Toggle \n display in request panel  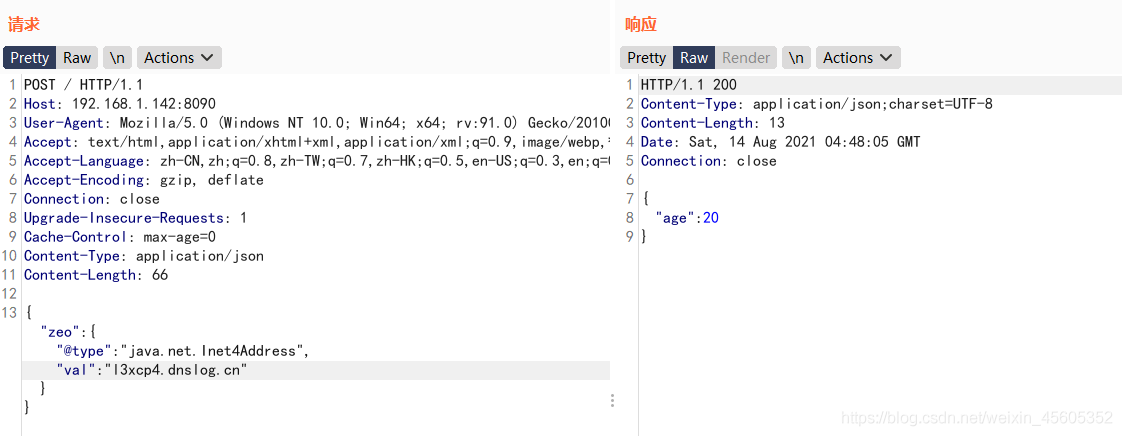pyautogui.click(x=117, y=58)
